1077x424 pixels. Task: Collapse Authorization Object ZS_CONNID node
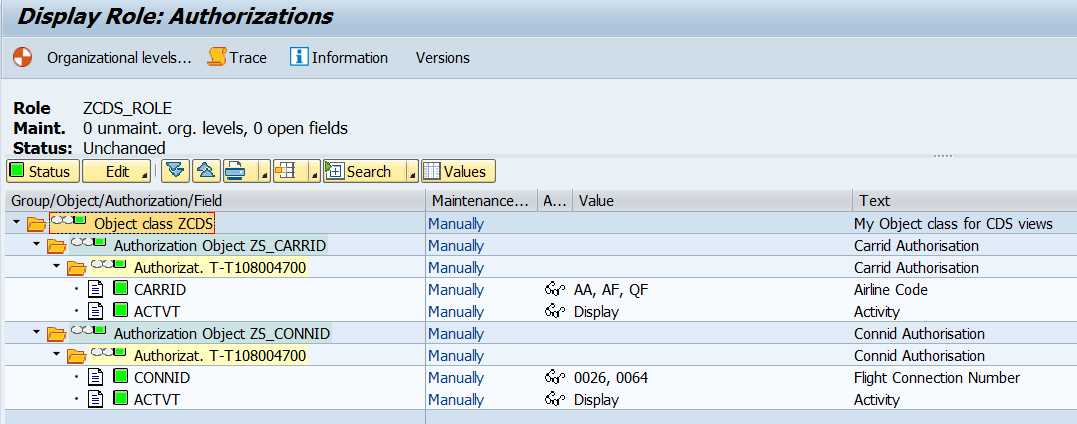36,333
